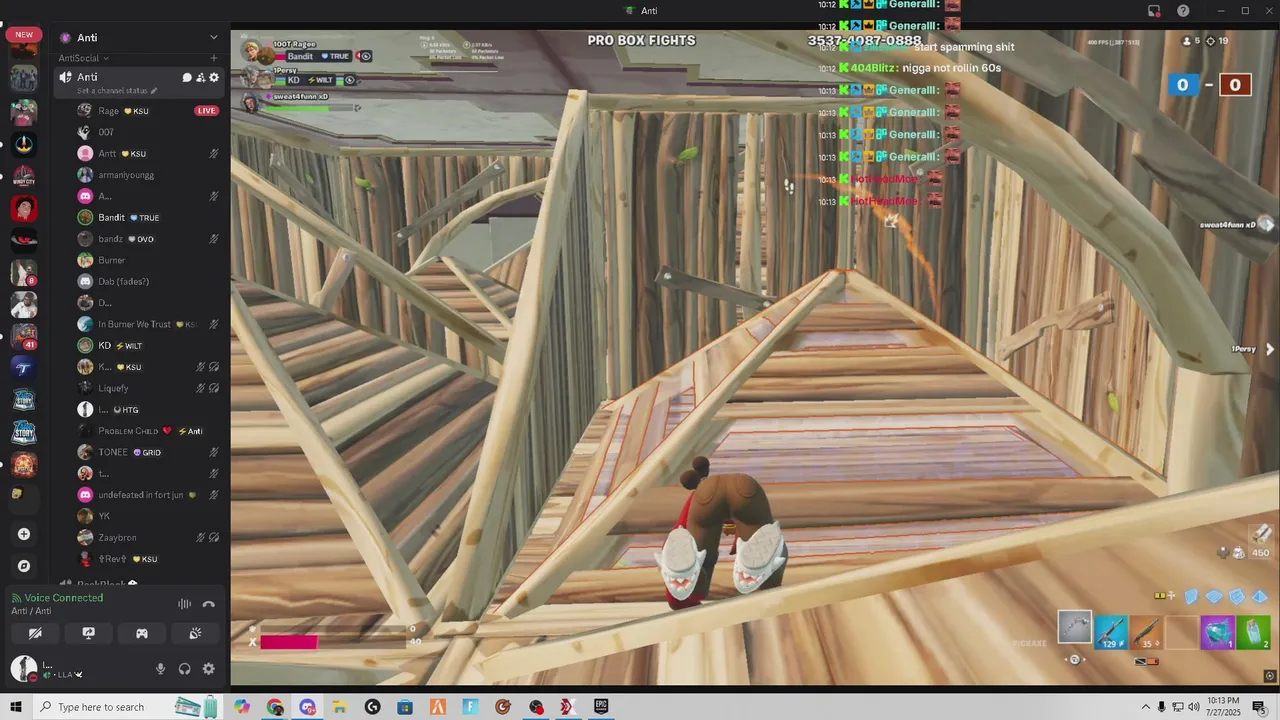Click Discord help question mark icon
Image resolution: width=1280 pixels, height=720 pixels.
[1183, 11]
